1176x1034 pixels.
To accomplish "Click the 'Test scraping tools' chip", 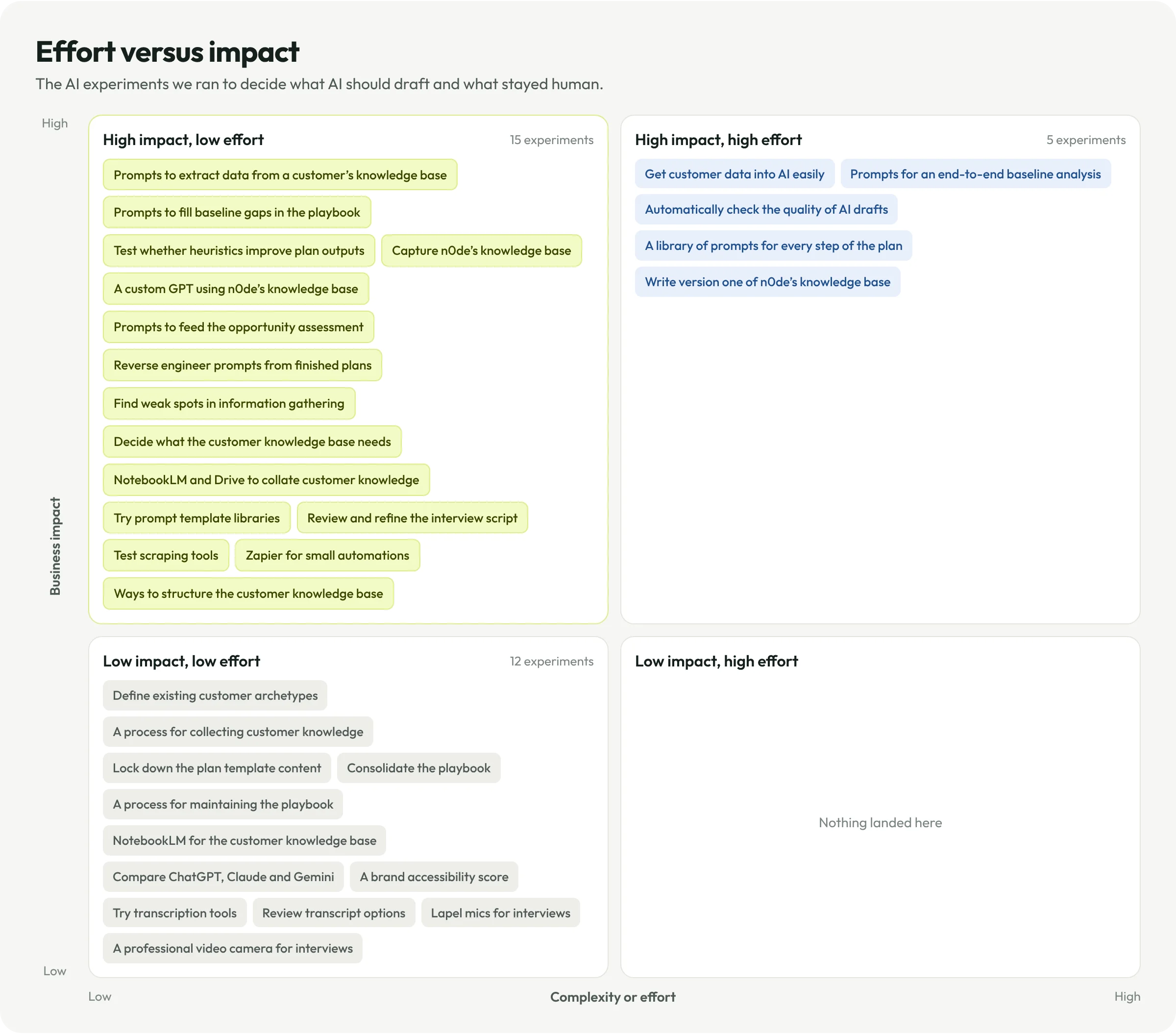I will [166, 555].
